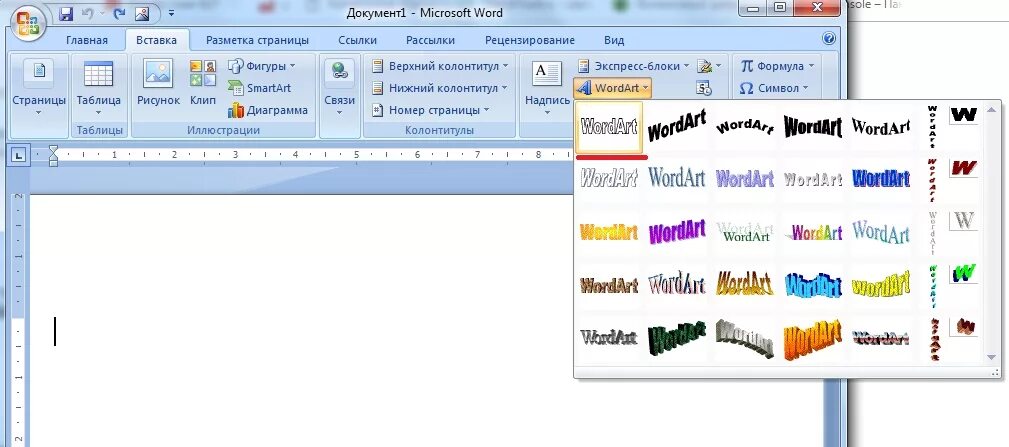Image resolution: width=1009 pixels, height=447 pixels.
Task: Choose the gold italic WordArt style
Action: [745, 284]
